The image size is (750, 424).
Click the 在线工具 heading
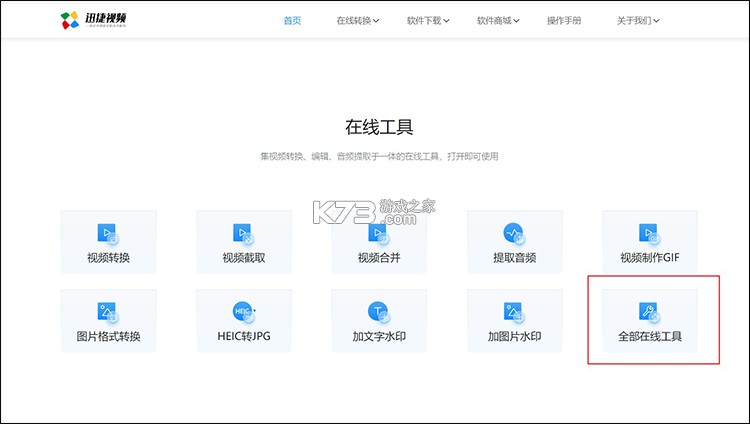pos(379,127)
